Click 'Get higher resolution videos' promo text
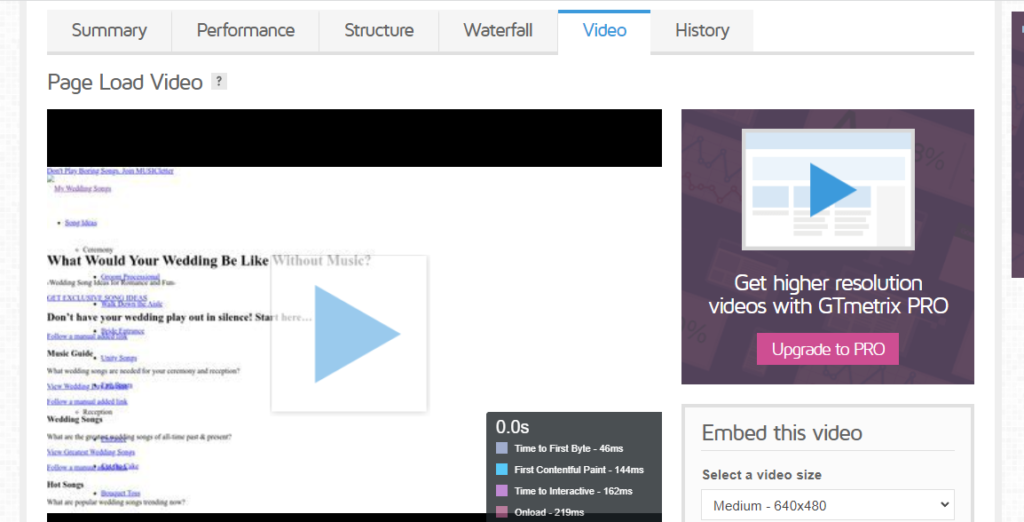 [827, 294]
